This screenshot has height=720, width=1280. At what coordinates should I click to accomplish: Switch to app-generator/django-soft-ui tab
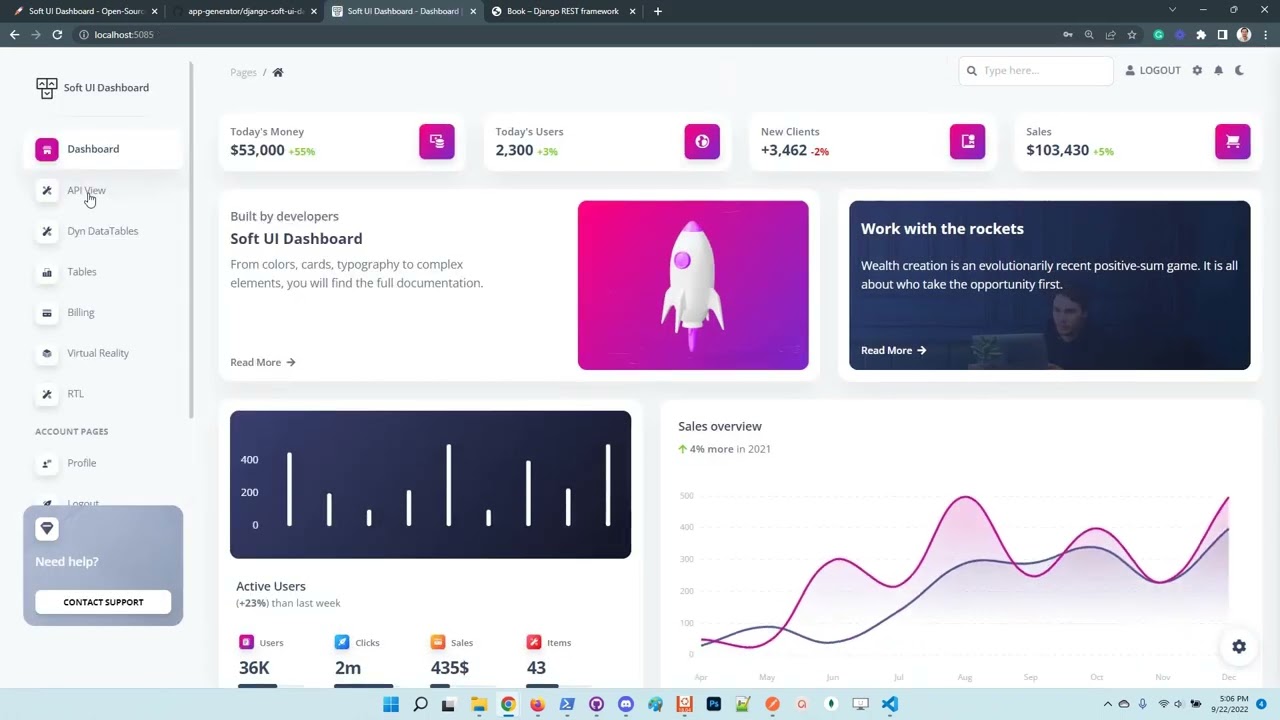click(246, 11)
